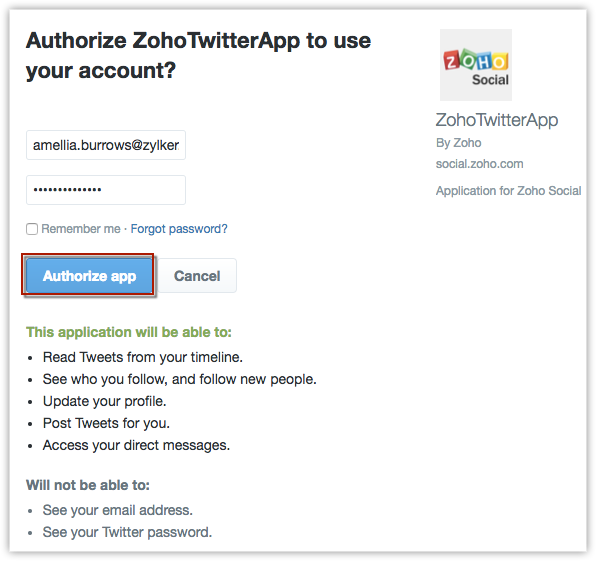596x561 pixels.
Task: Select the Post Tweets for you item
Action: (106, 423)
